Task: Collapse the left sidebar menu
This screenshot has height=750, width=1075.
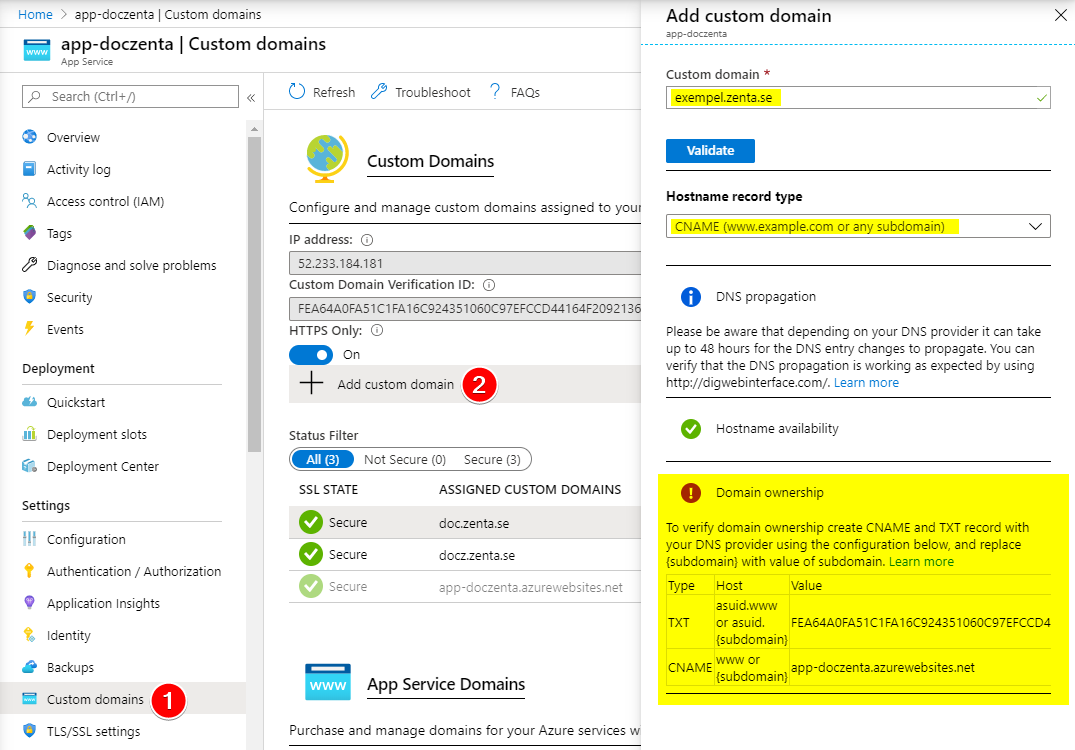Action: point(251,97)
